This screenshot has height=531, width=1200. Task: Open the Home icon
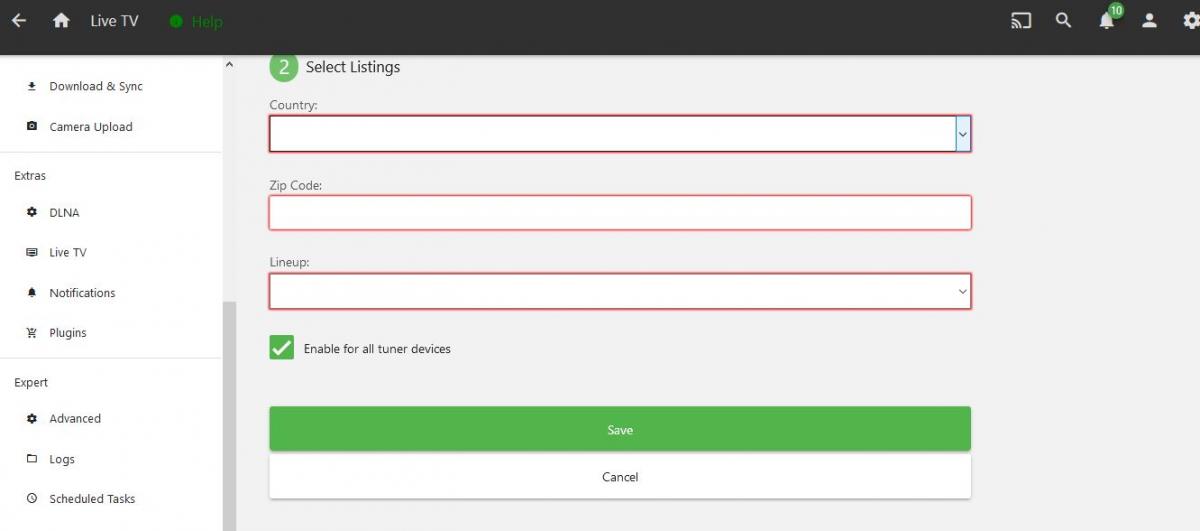click(x=61, y=20)
